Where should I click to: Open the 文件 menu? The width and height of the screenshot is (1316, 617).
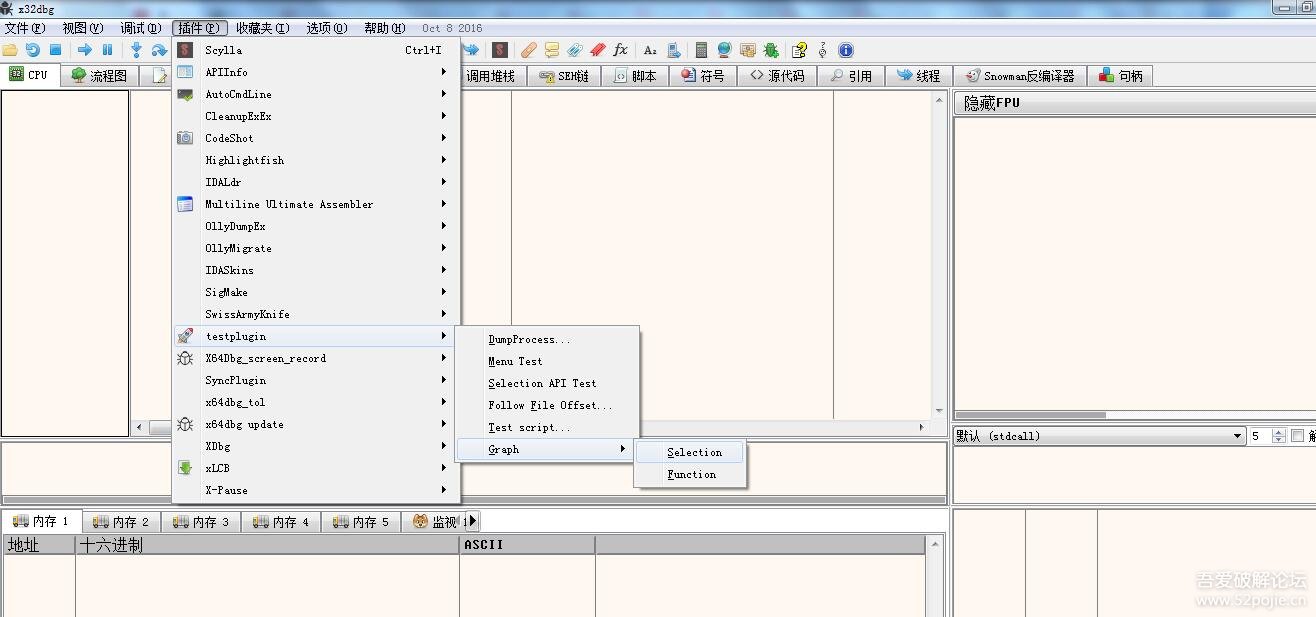click(25, 28)
